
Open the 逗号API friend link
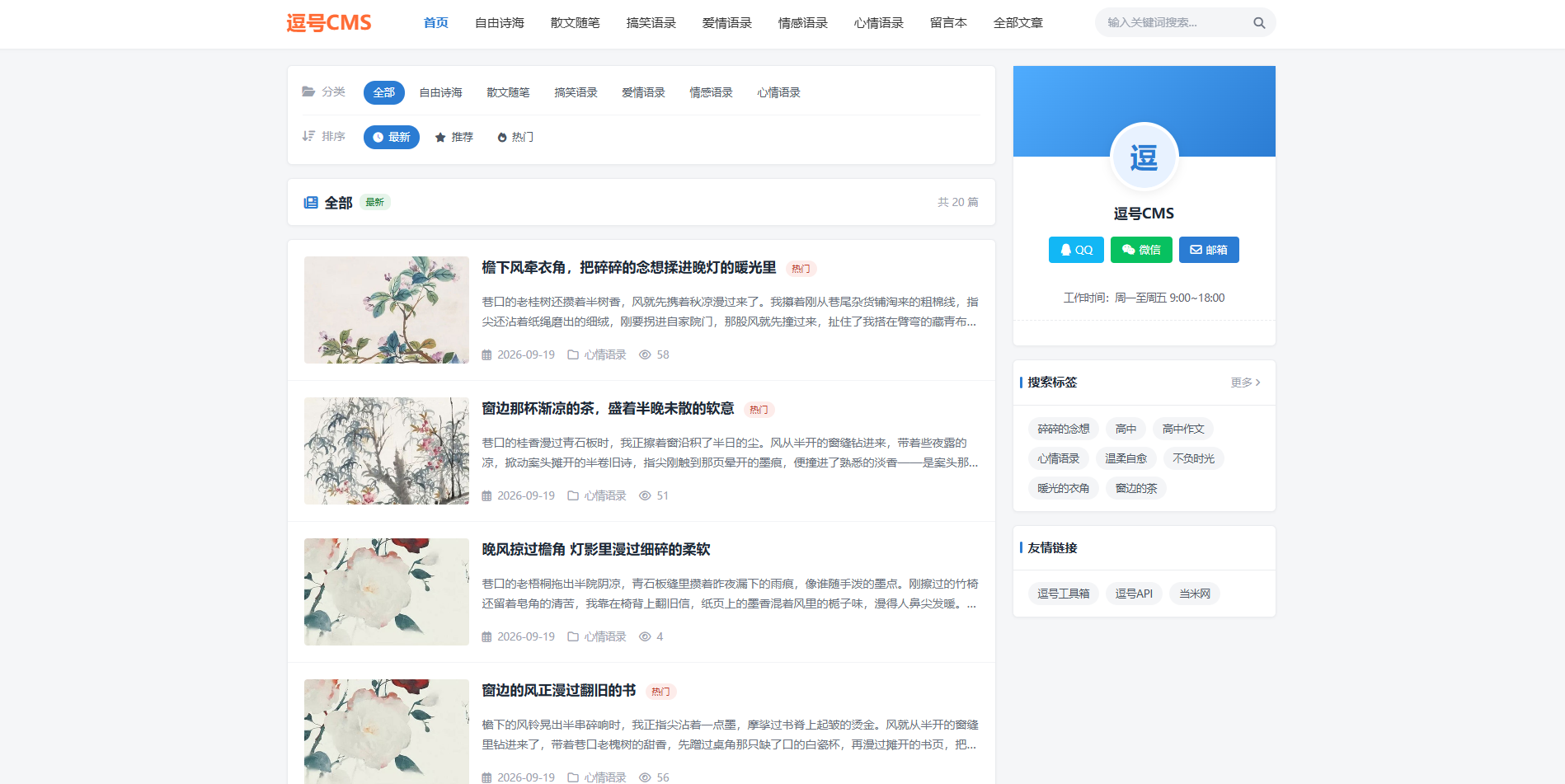[1134, 594]
